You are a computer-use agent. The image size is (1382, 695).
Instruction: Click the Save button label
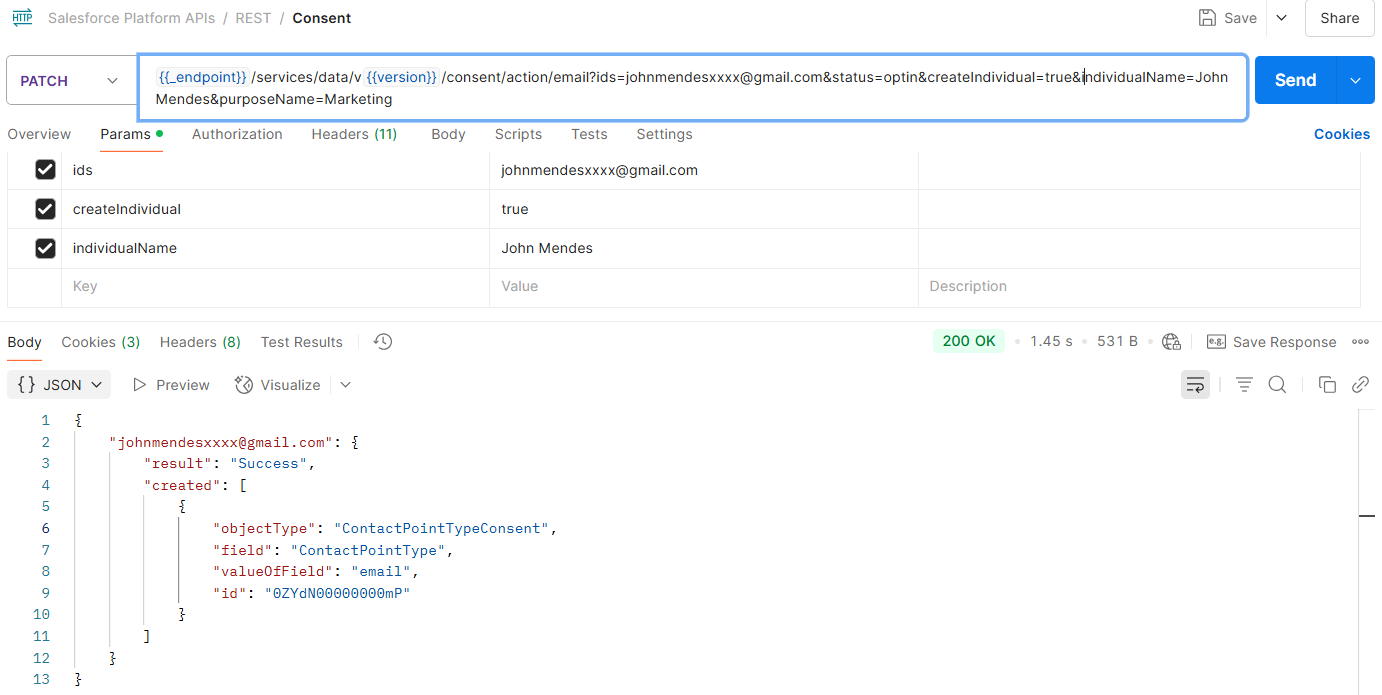[x=1240, y=18]
